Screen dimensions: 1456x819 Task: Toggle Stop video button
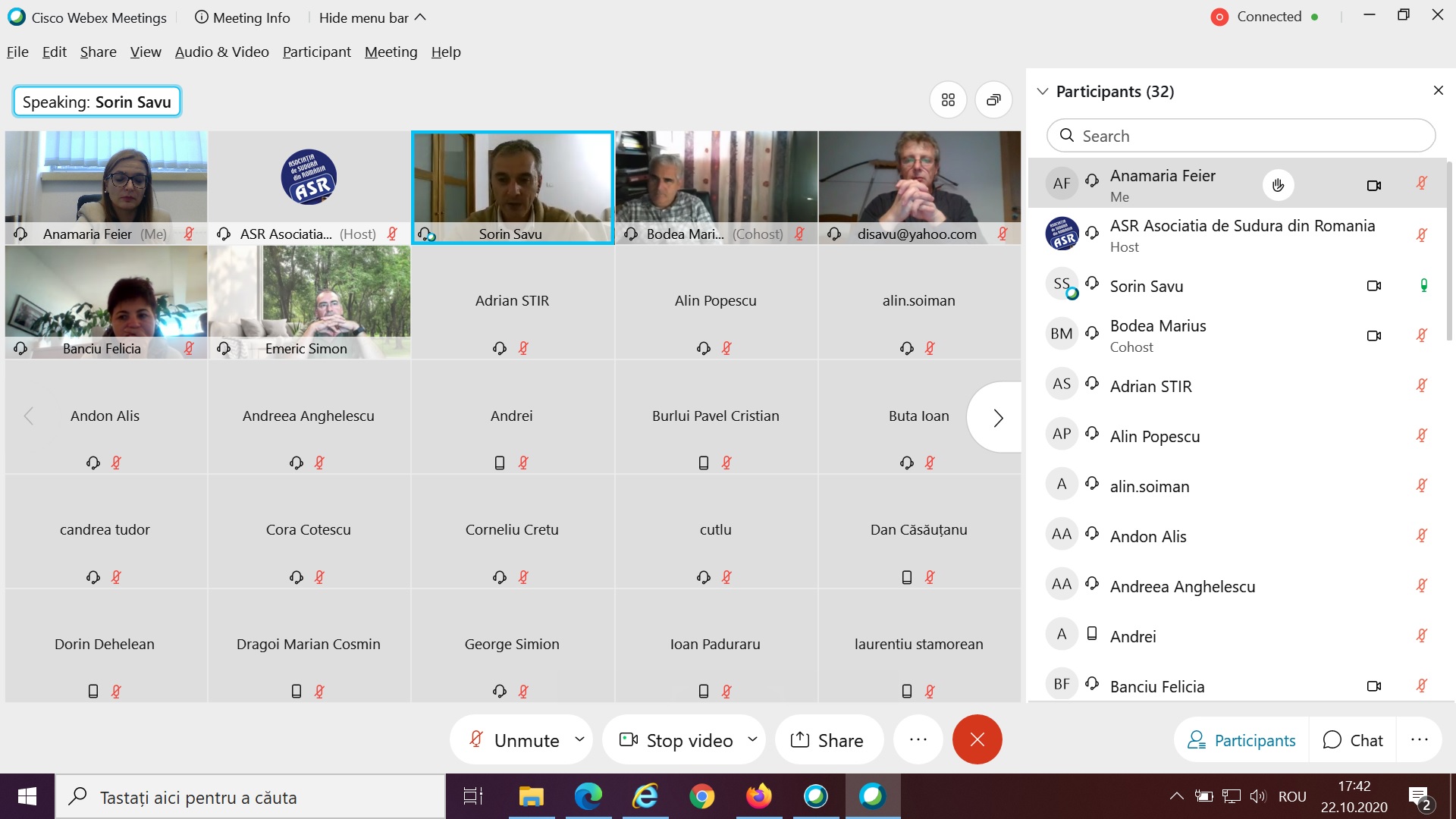click(x=676, y=739)
